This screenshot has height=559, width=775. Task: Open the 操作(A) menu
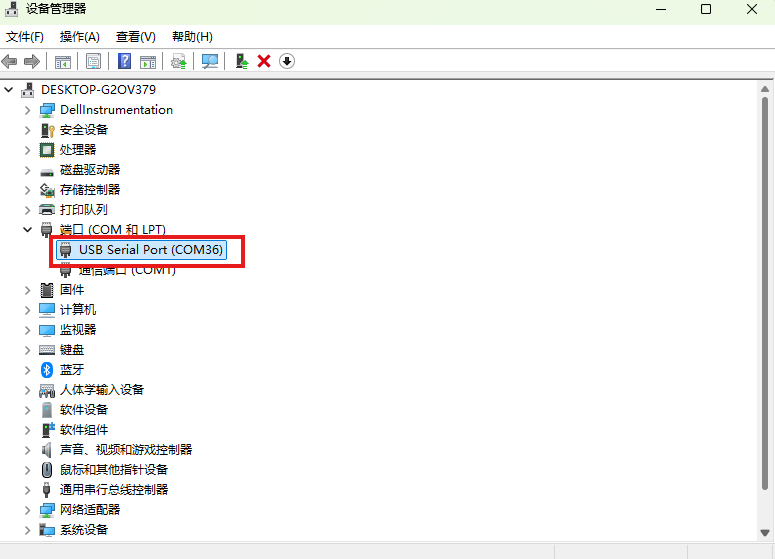(x=80, y=37)
